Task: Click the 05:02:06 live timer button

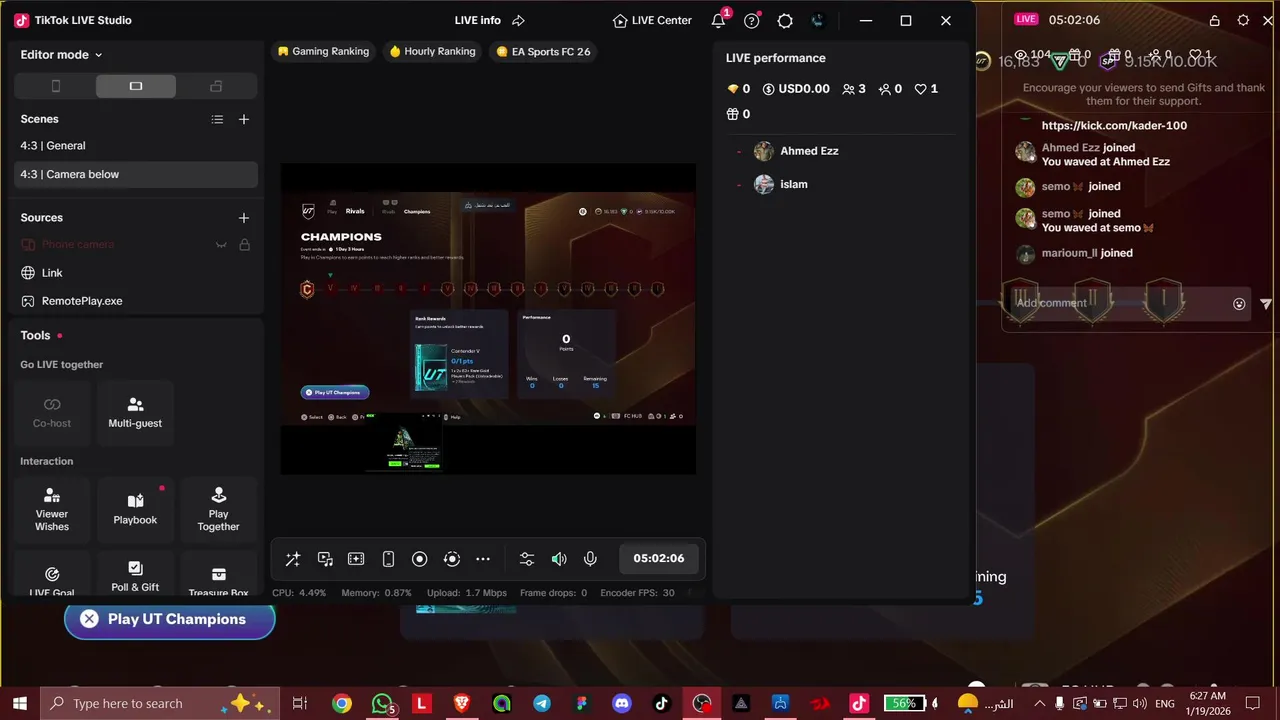Action: coord(659,558)
